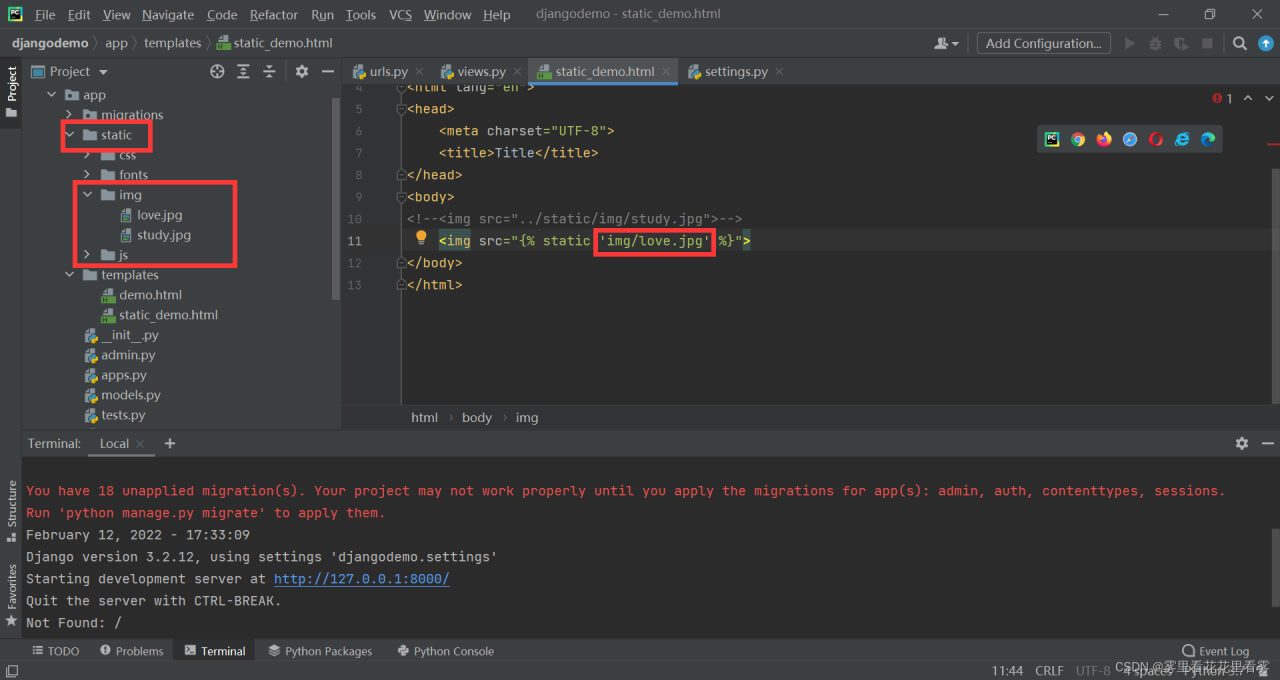Image resolution: width=1280 pixels, height=680 pixels.
Task: Collapse the static folder in tree
Action: (x=69, y=135)
